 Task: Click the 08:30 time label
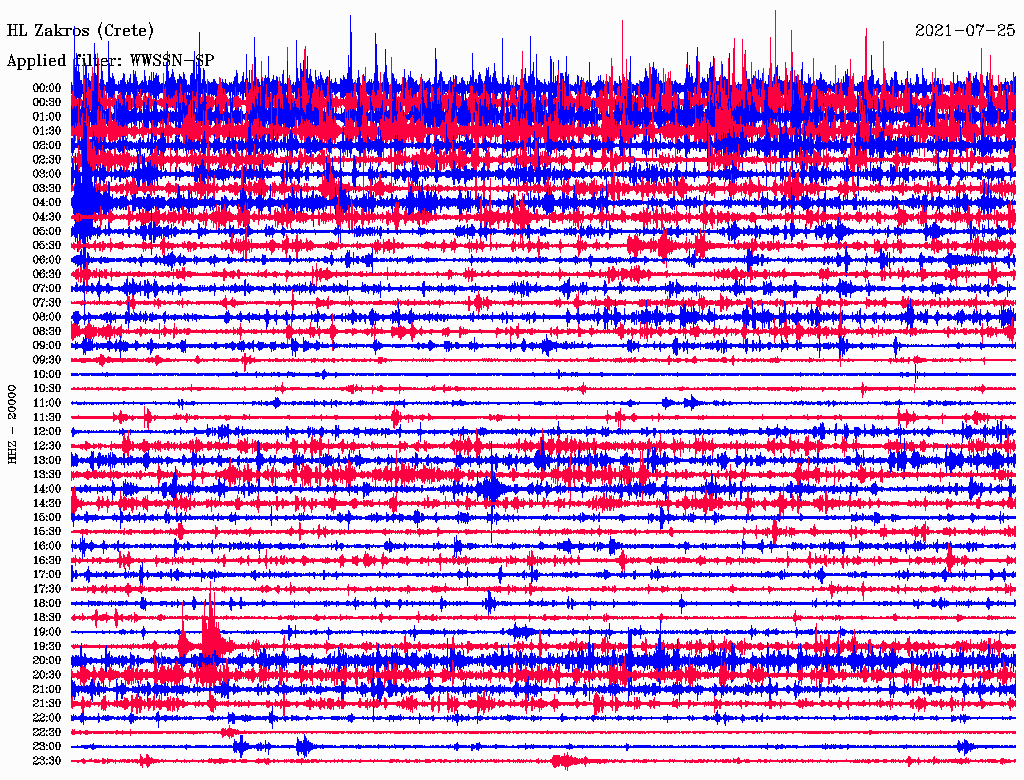tap(47, 331)
